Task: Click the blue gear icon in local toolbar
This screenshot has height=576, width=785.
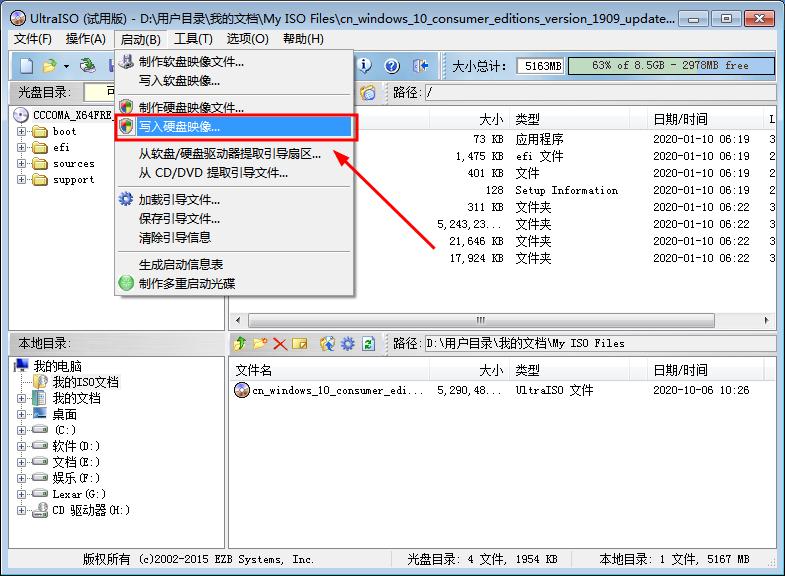Action: [x=348, y=343]
